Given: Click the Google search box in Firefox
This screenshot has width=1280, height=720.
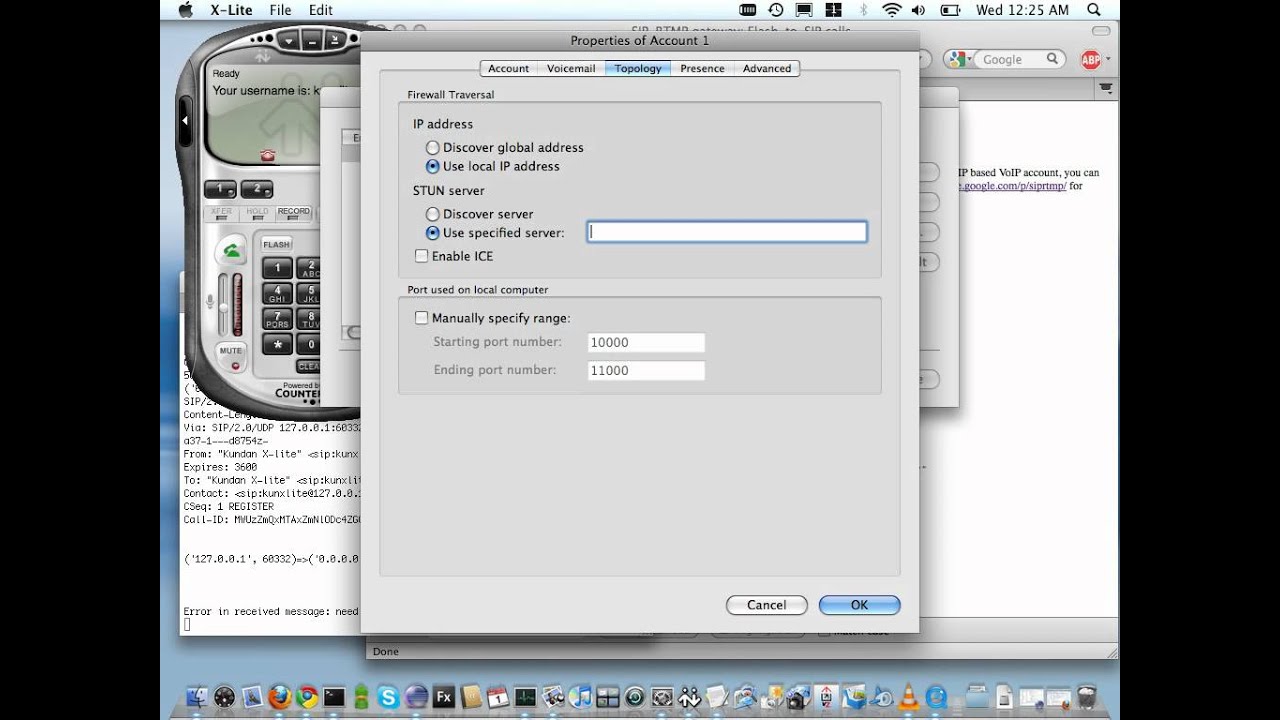Looking at the screenshot, I should (x=1013, y=60).
